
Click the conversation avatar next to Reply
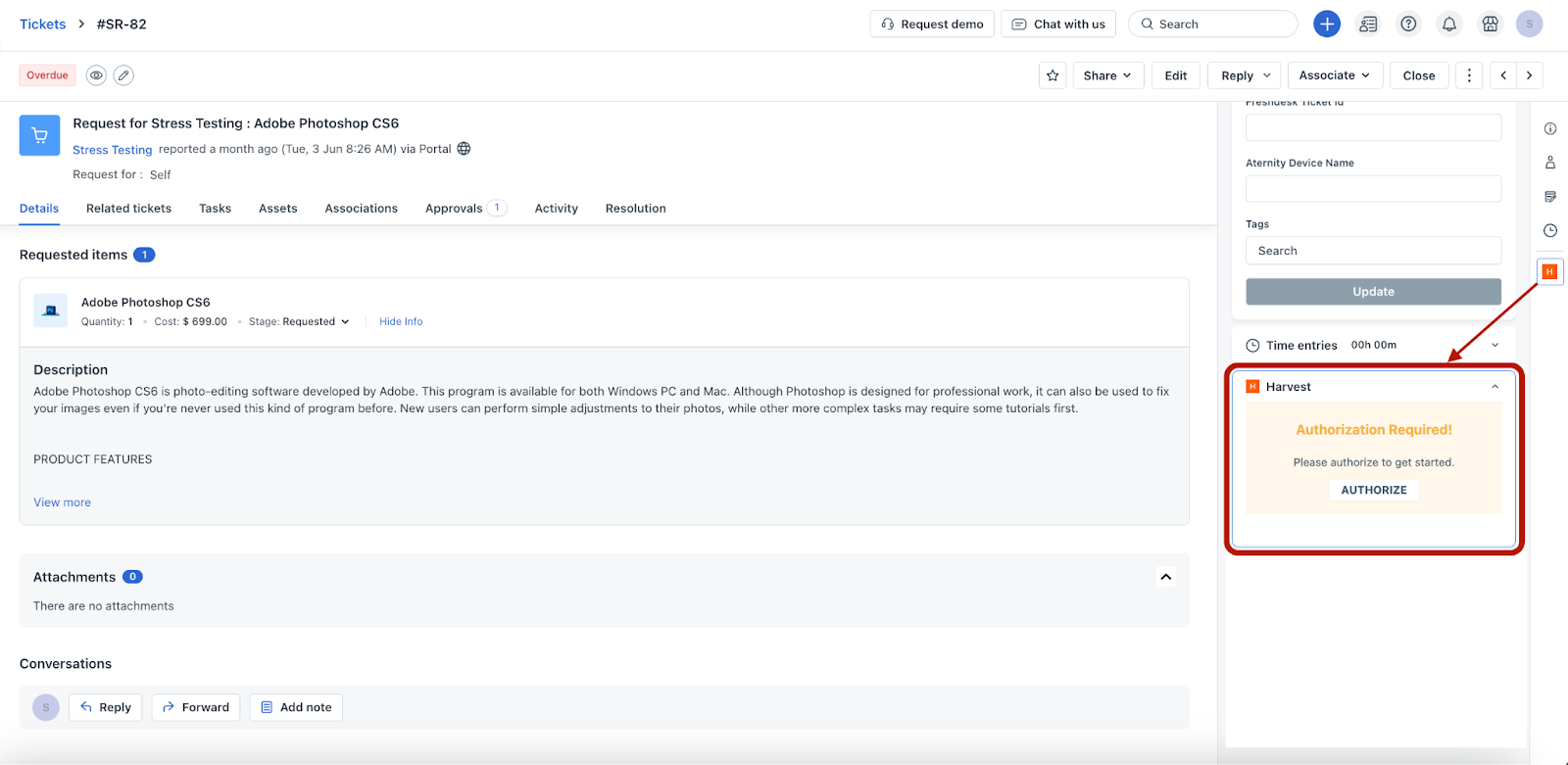coord(46,707)
